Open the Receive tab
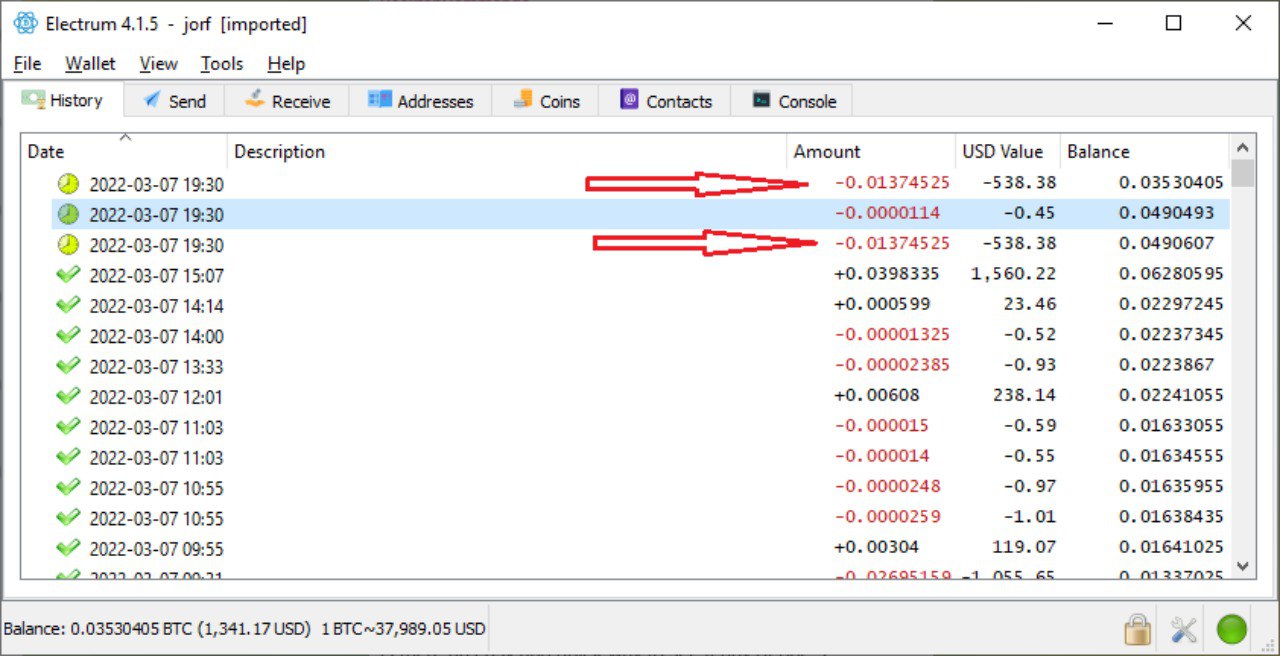 tap(286, 101)
